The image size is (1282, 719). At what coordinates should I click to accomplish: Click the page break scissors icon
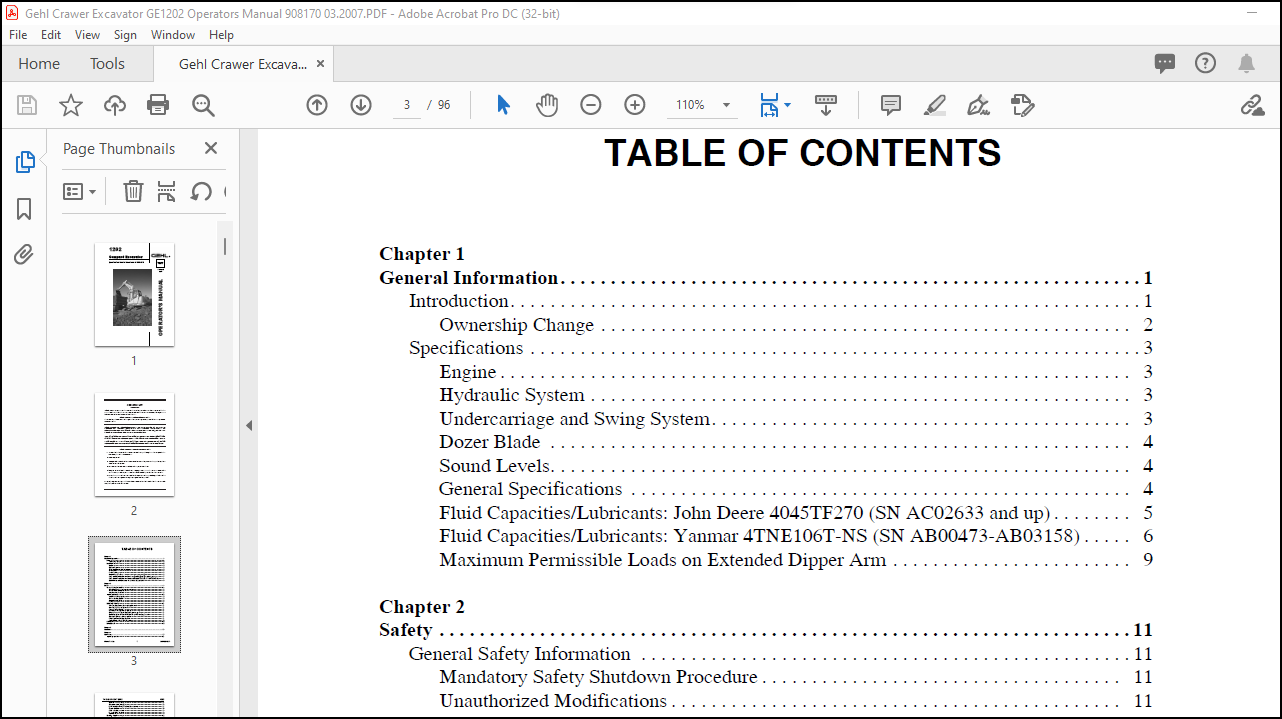(167, 191)
